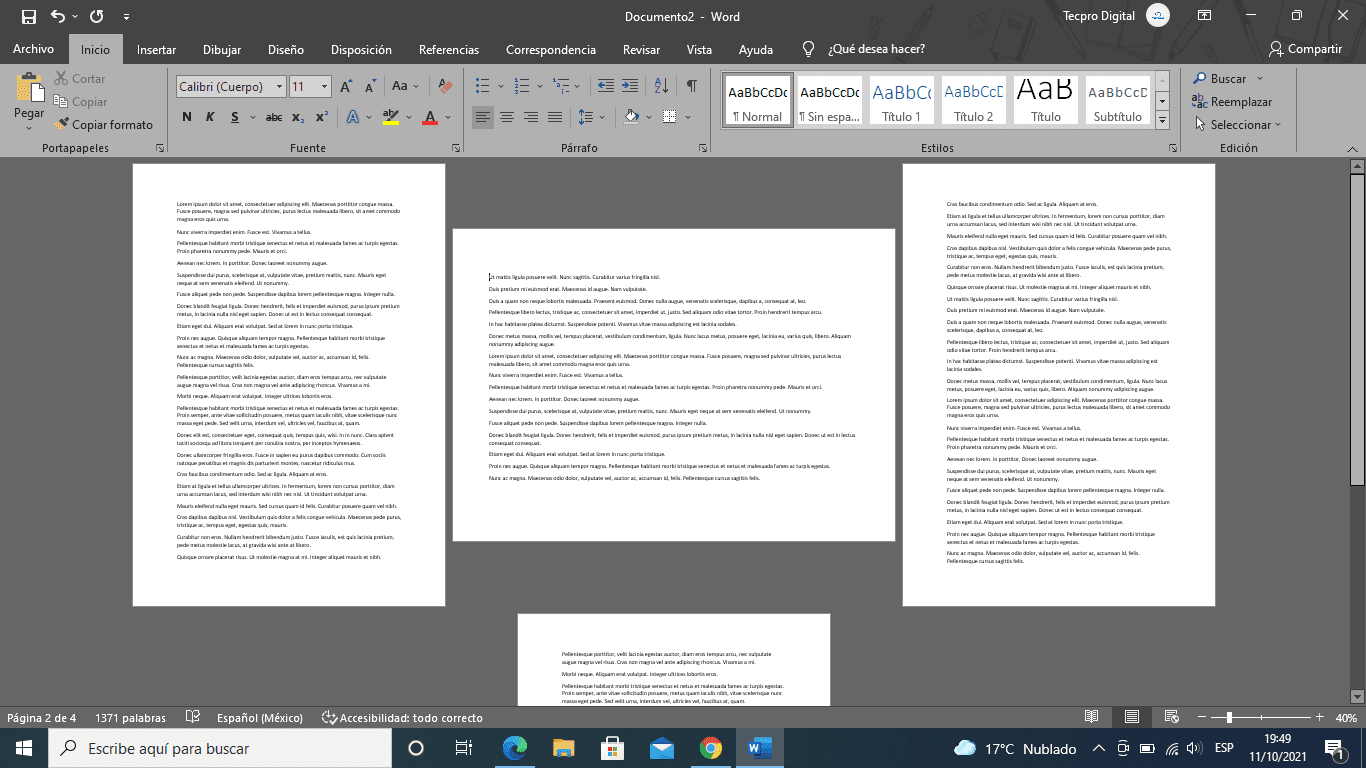Switch to Modo de lectura view icon
The width and height of the screenshot is (1366, 768).
pos(1091,717)
